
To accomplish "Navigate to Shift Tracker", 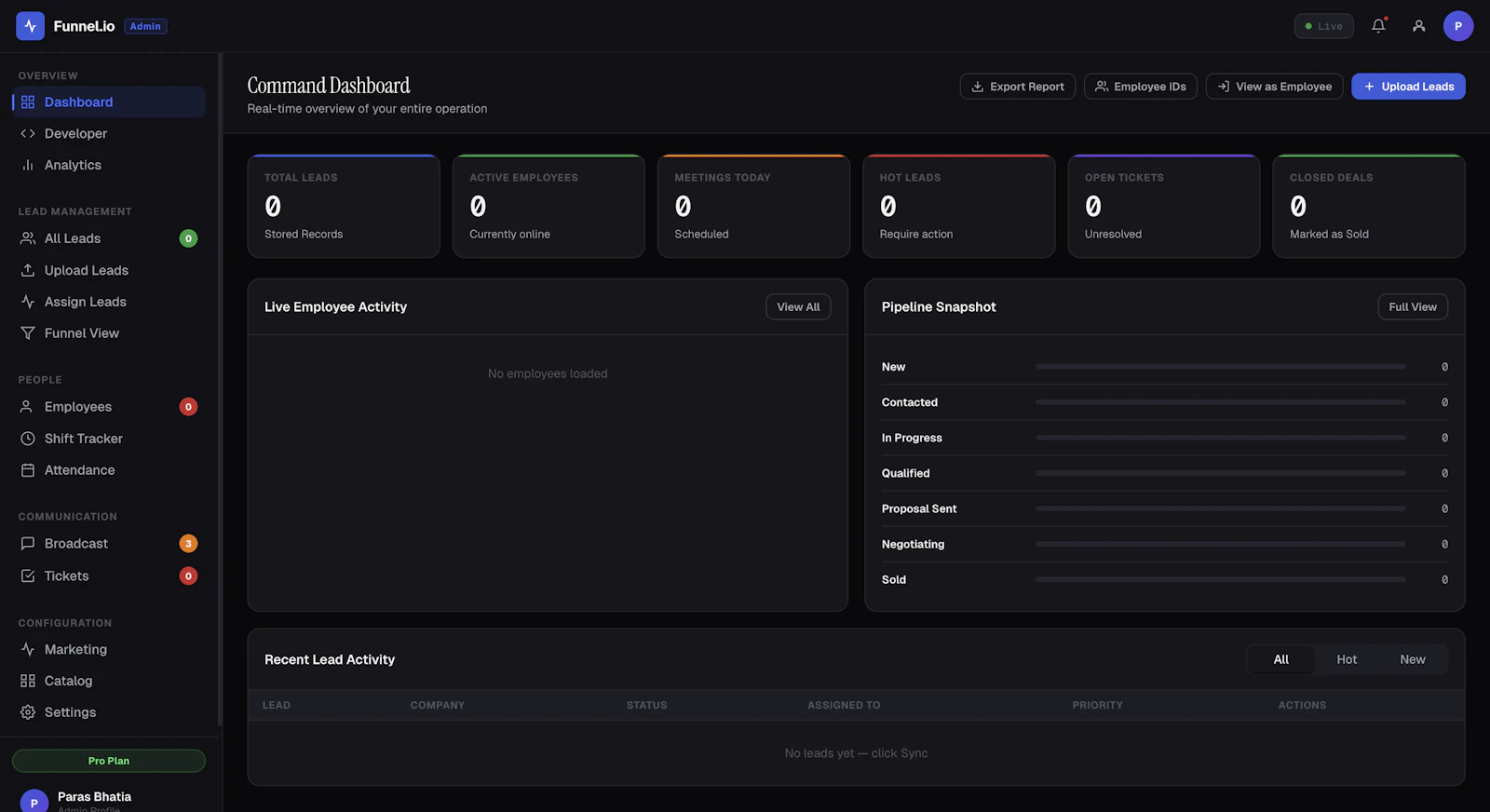I will pyautogui.click(x=109, y=439).
